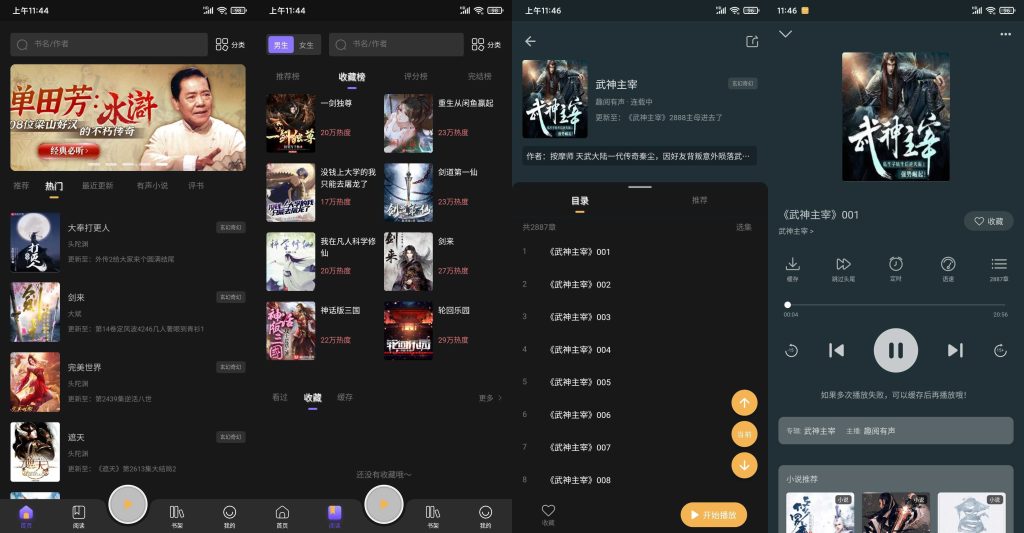Open the three-dot menu on the player screen
Viewport: 1024px width, 533px height.
(1006, 34)
